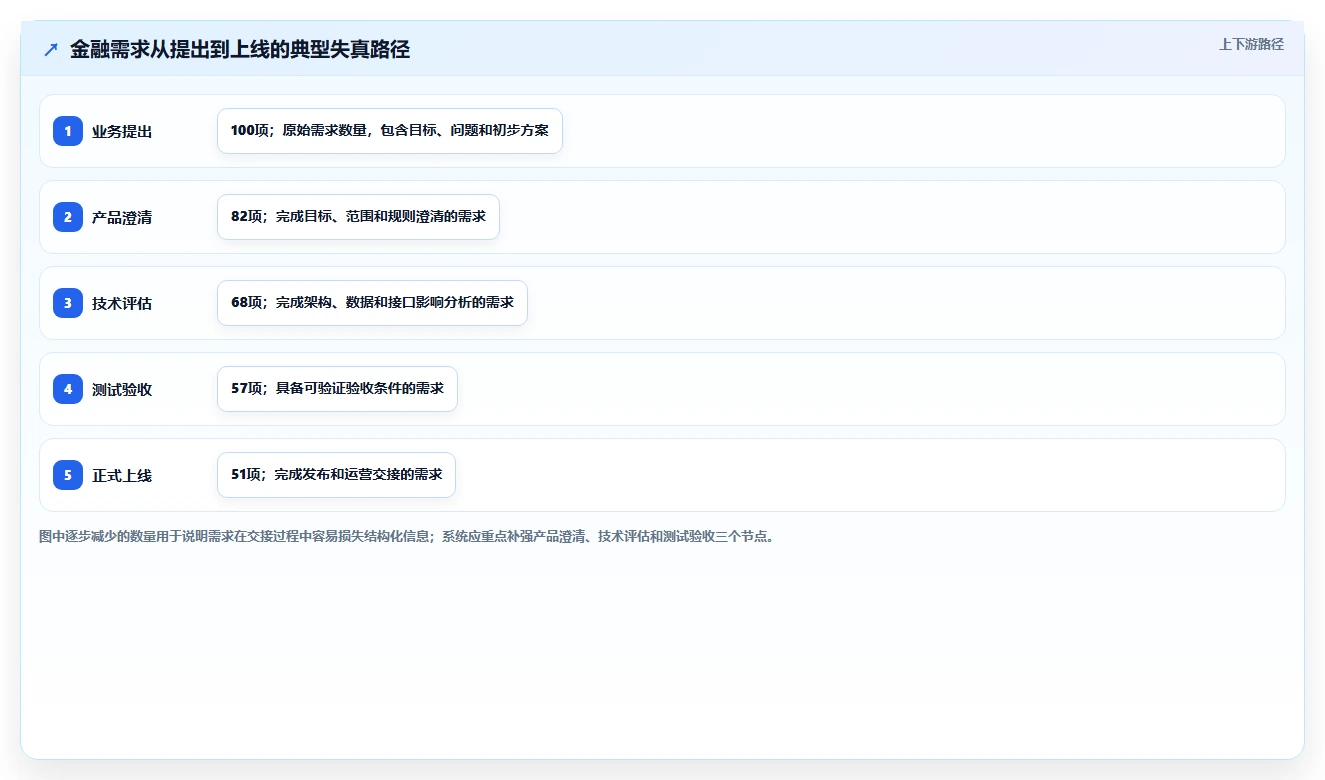The width and height of the screenshot is (1325, 780).
Task: Open the 51项 完成发布和运营交接 card
Action: [x=336, y=475]
